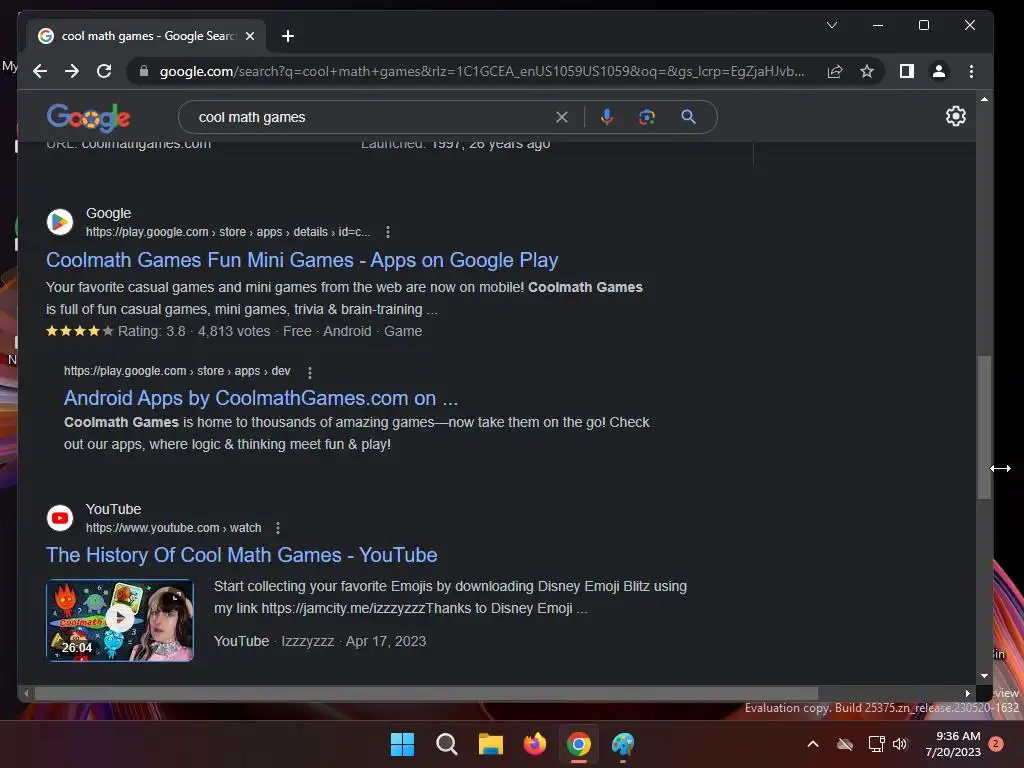Open network status tray icon
The width and height of the screenshot is (1024, 768).
tap(876, 744)
